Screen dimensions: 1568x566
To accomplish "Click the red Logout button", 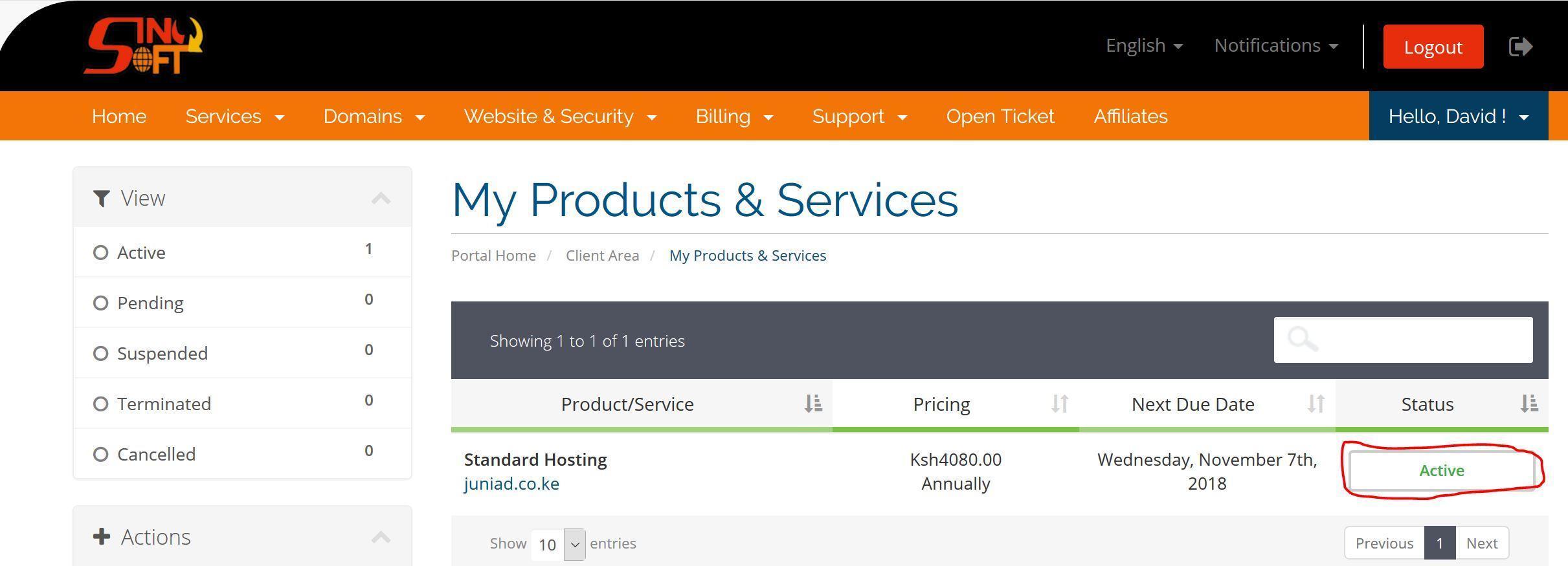I will pyautogui.click(x=1433, y=47).
